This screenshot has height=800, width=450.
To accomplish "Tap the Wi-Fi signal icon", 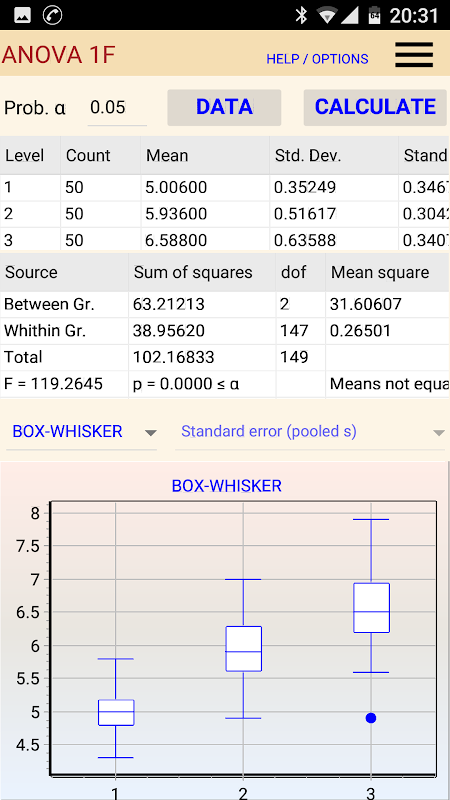I will coord(326,15).
